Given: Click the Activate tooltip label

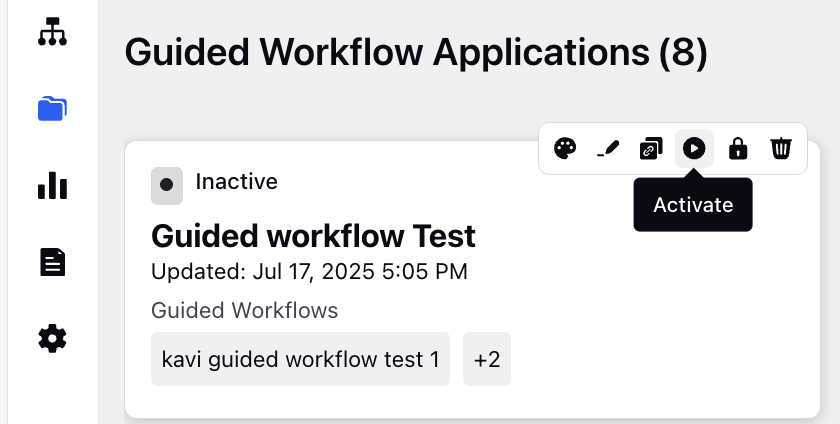Looking at the screenshot, I should click(x=693, y=205).
